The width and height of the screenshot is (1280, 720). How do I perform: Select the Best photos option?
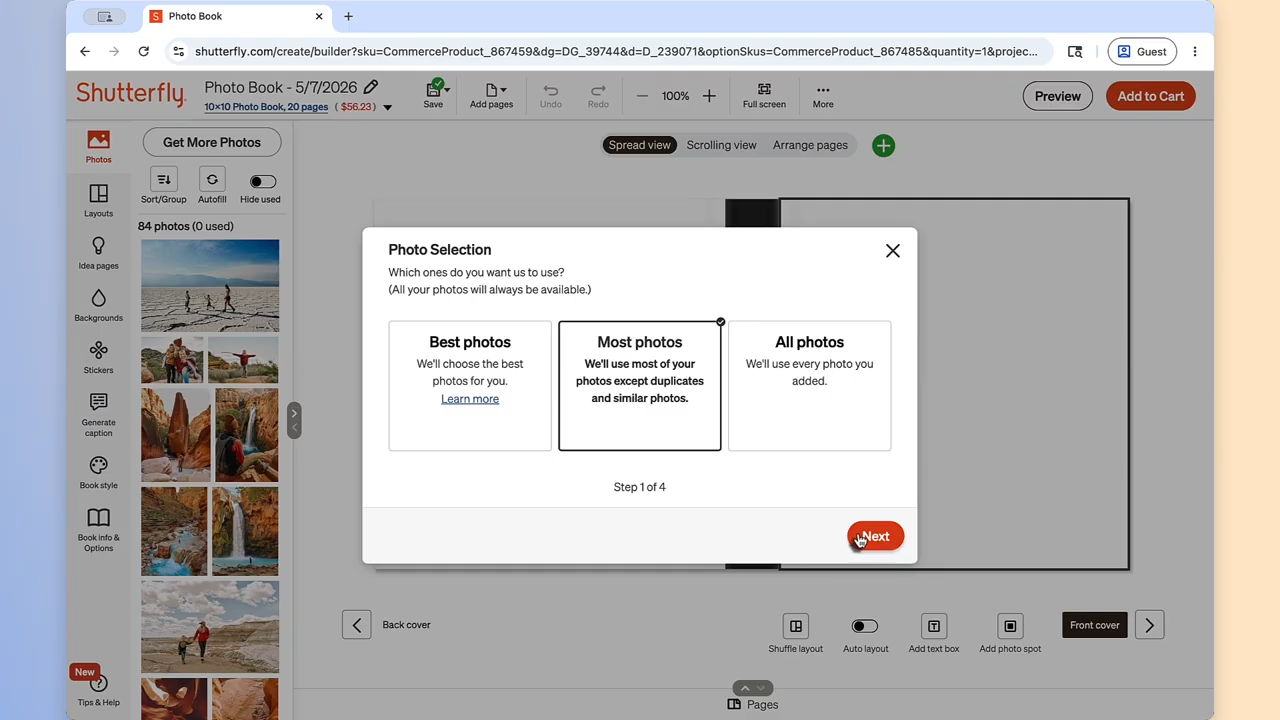[470, 386]
